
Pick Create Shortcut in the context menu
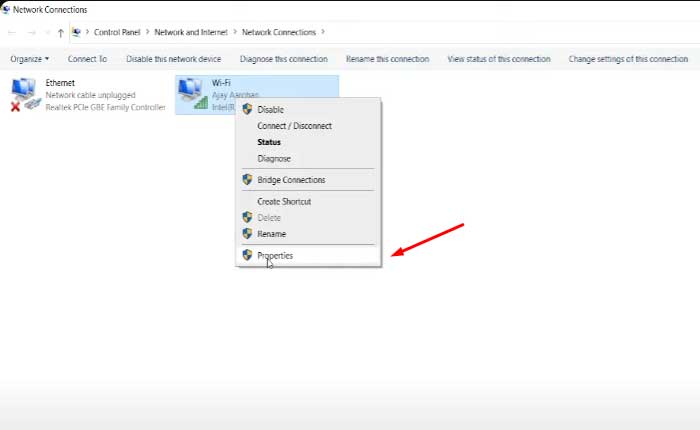coord(284,202)
